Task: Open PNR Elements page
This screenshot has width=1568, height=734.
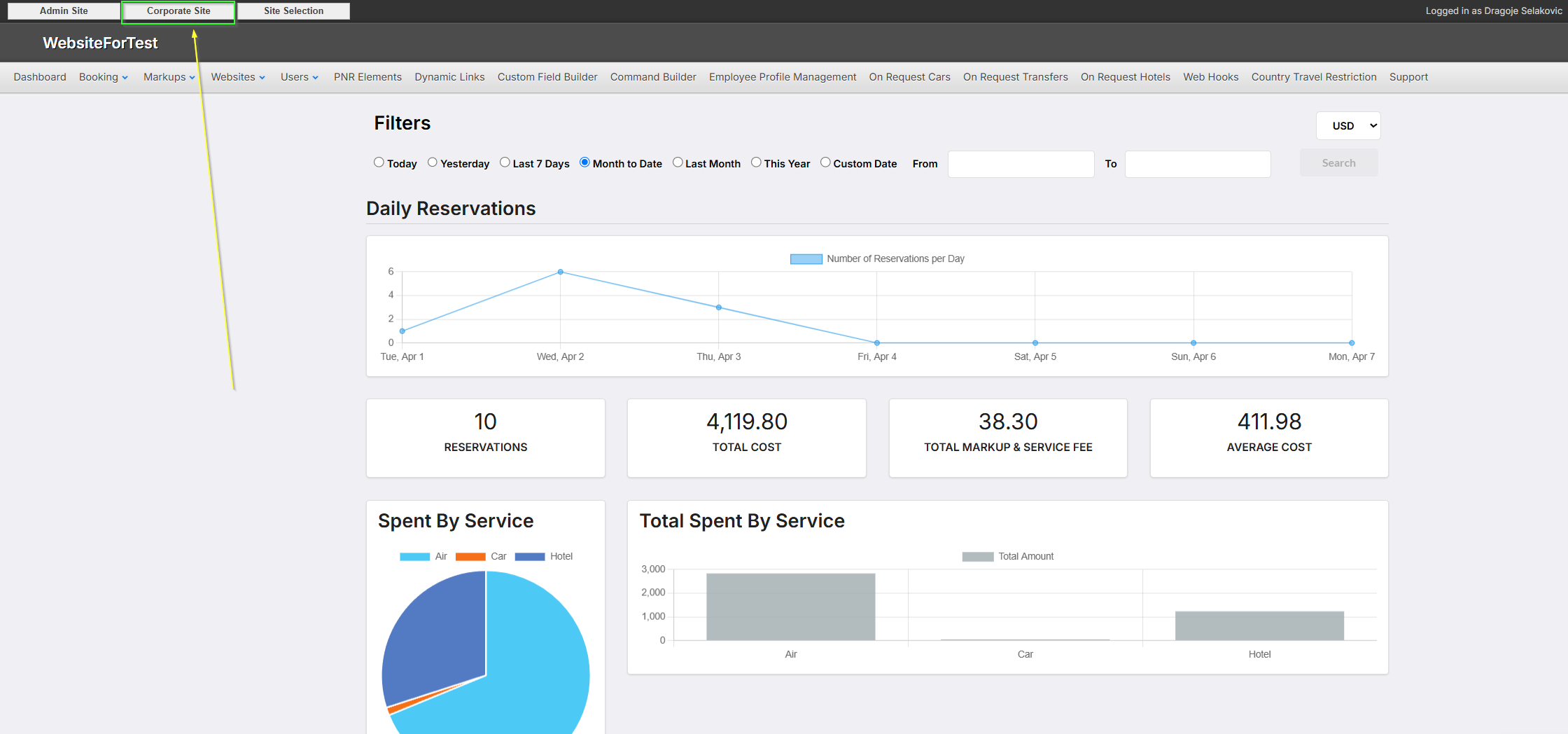Action: pos(367,77)
